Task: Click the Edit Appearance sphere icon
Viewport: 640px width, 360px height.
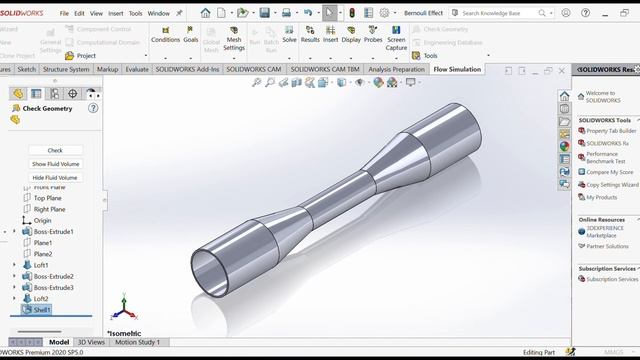Action: (x=378, y=82)
